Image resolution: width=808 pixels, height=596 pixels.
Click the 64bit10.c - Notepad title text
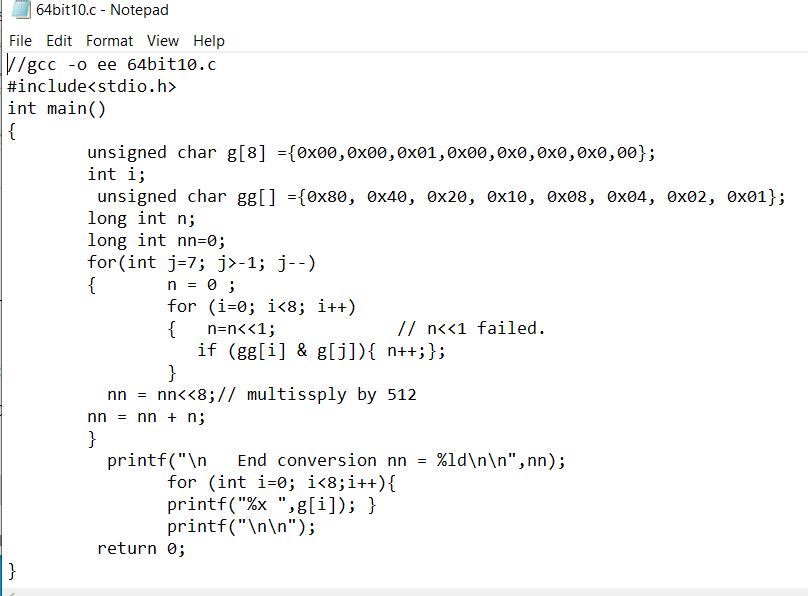pyautogui.click(x=102, y=10)
